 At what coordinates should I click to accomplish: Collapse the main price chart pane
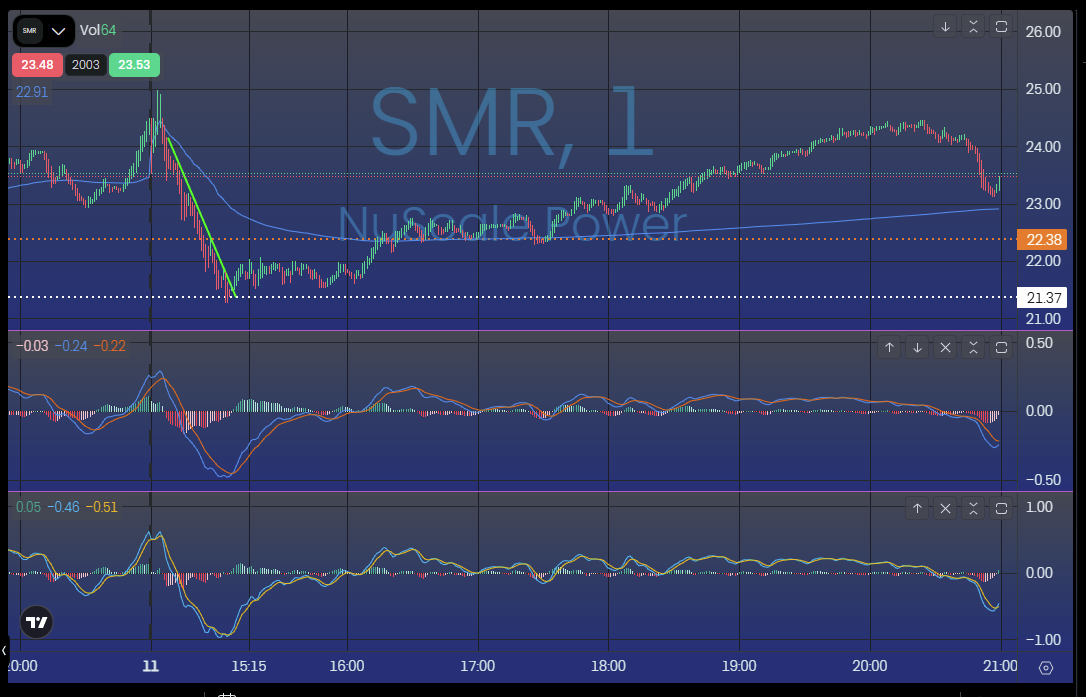pos(973,27)
